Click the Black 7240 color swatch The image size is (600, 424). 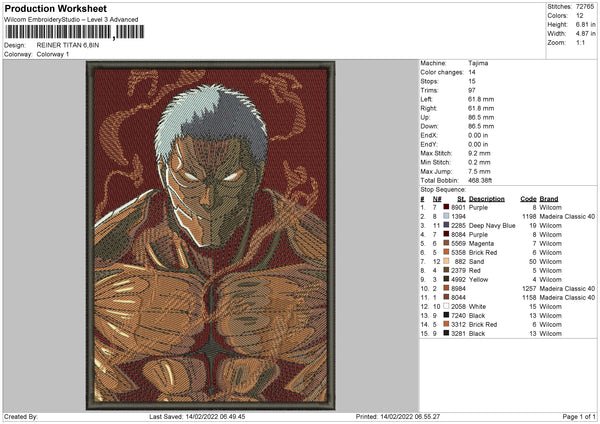pos(446,315)
